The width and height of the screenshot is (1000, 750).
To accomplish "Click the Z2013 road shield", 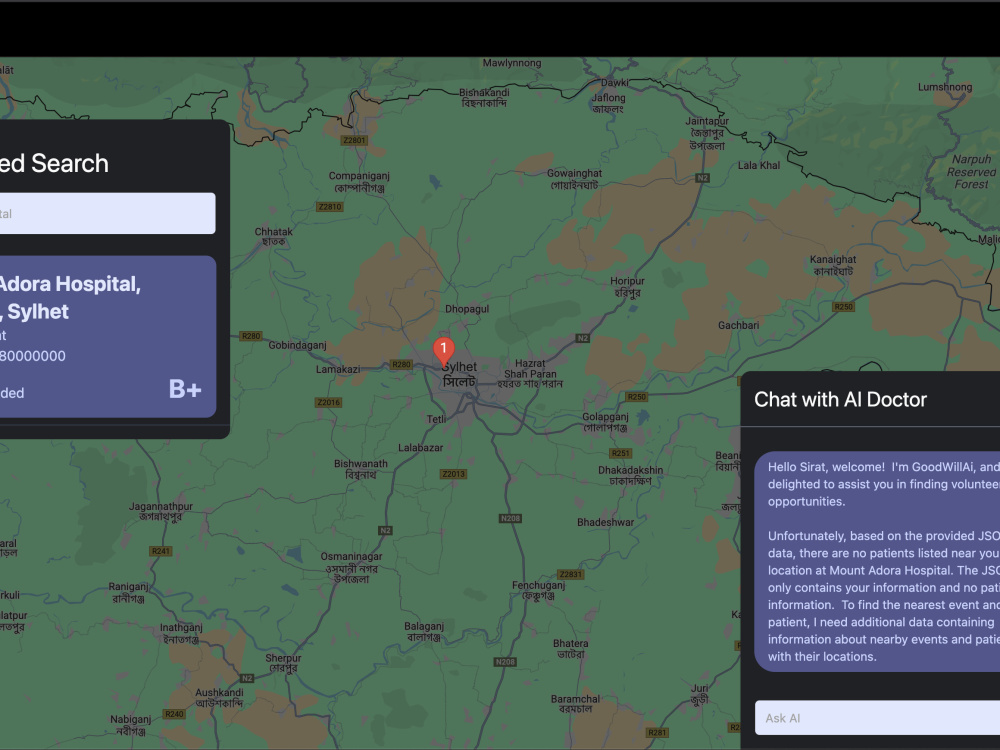I will [x=453, y=474].
